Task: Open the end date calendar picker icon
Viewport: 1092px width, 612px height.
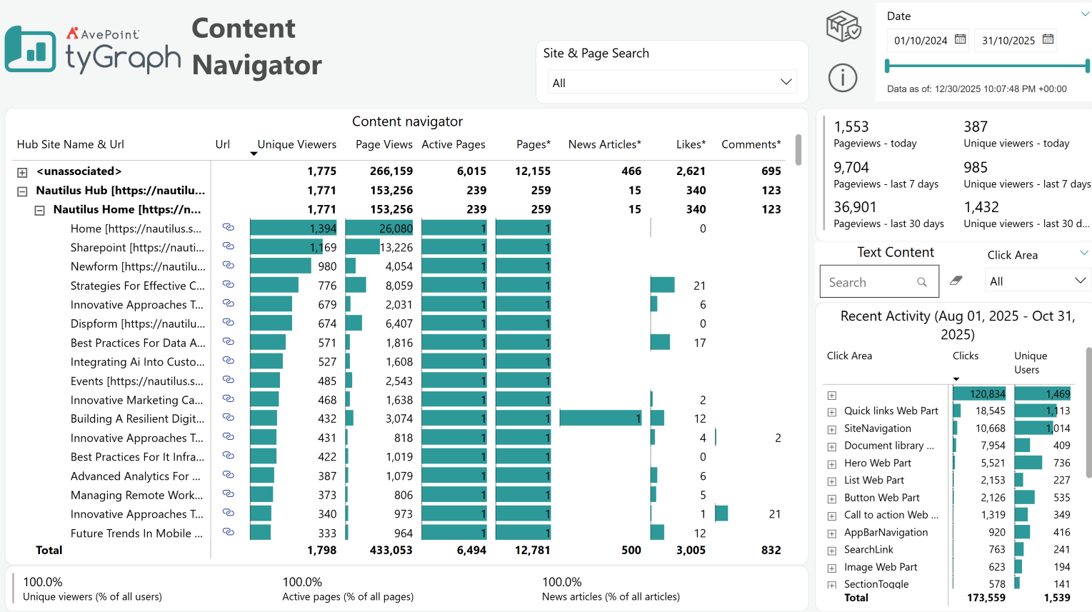Action: tap(1048, 39)
